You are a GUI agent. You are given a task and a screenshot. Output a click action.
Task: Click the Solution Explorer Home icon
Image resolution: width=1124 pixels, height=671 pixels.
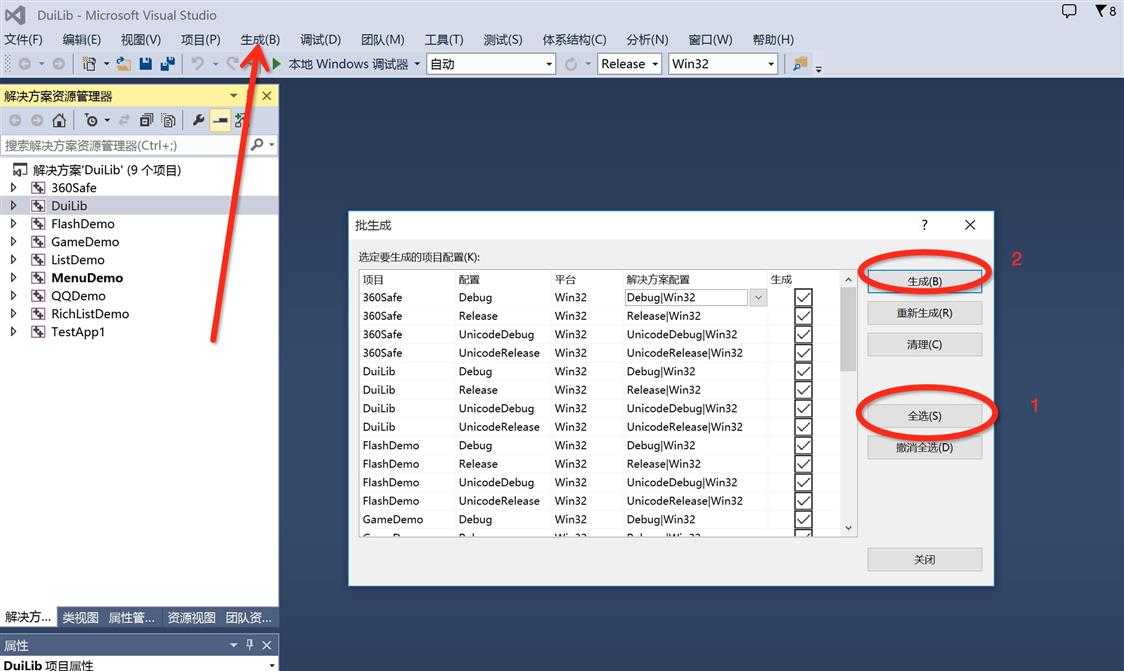(x=59, y=120)
